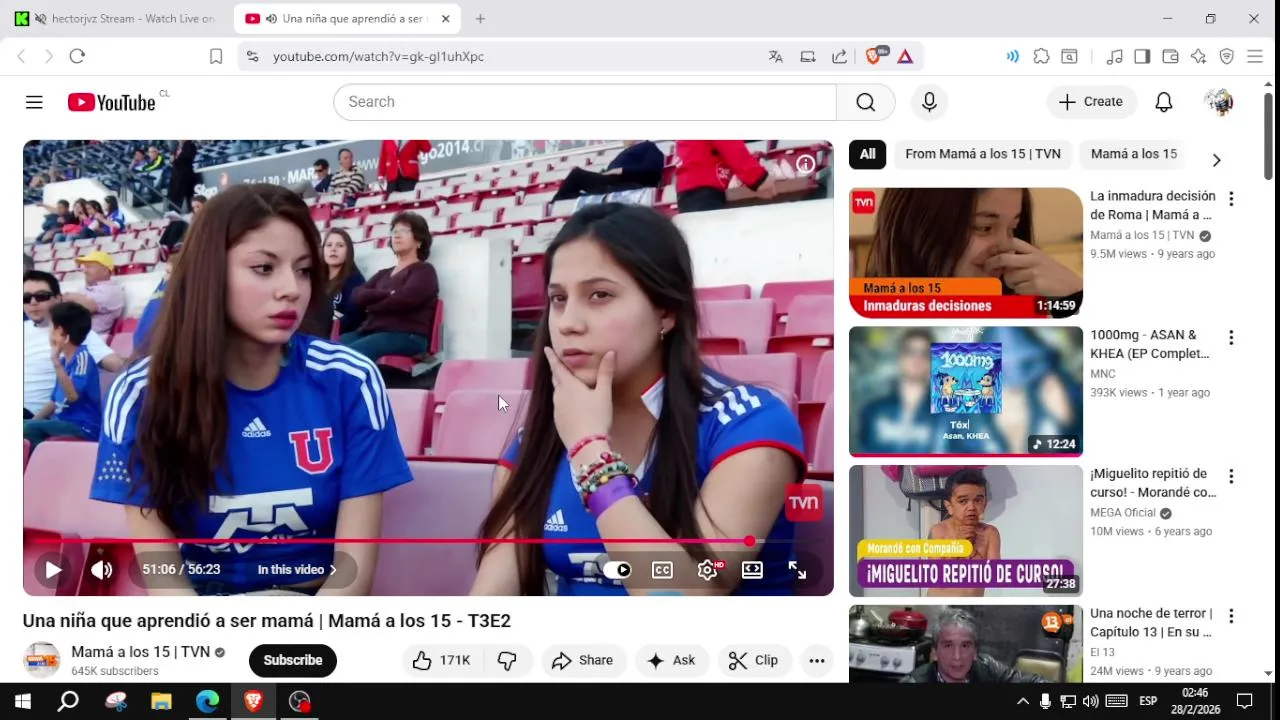Viewport: 1280px width, 720px height.
Task: Like the video with 171K likes
Action: [441, 660]
